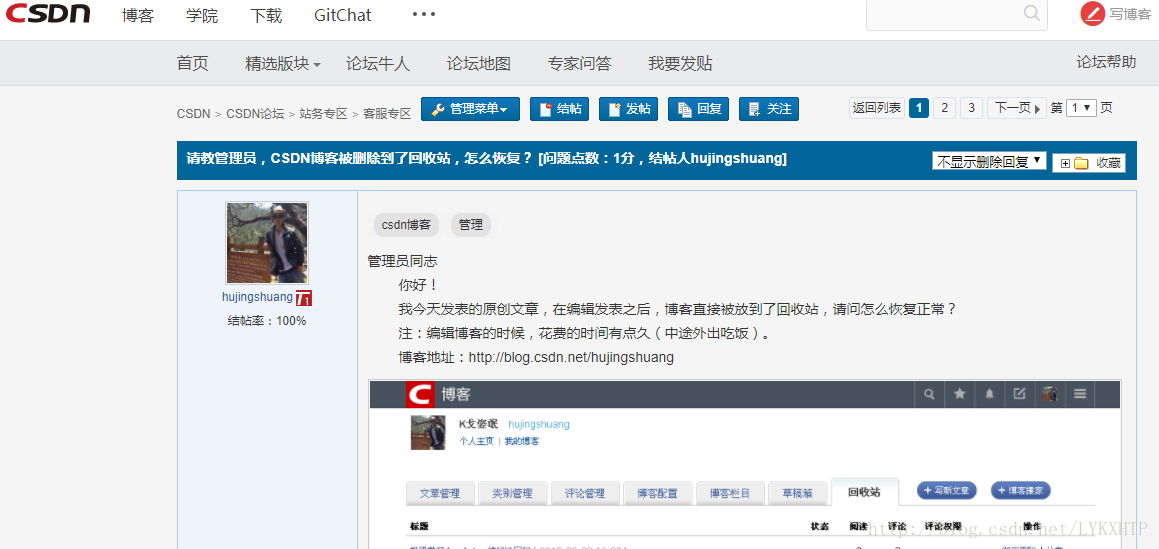Open 论坛帮助 link
1159x549 pixels.
click(x=1106, y=62)
